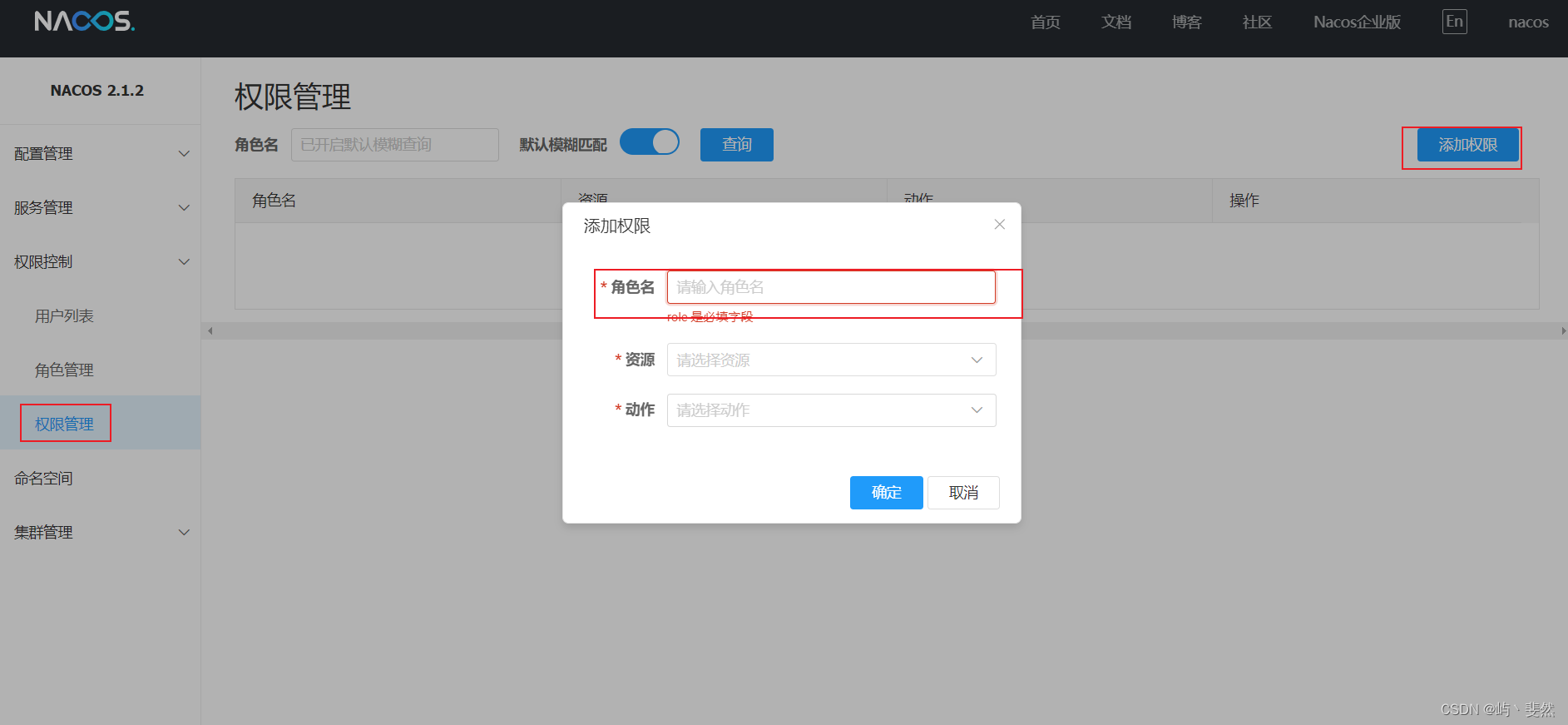Switch language with the En icon
Screen dimensions: 1568x725
pos(1454,22)
